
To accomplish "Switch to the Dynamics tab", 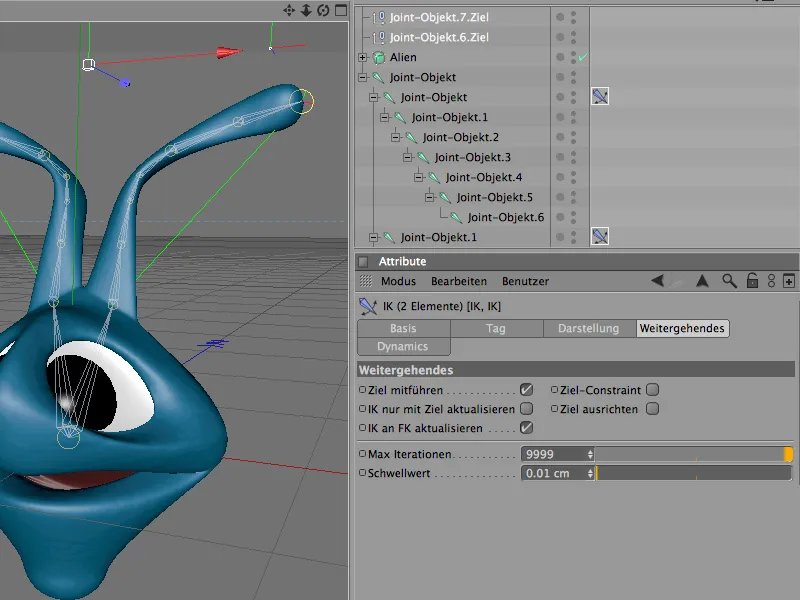I will tap(404, 346).
